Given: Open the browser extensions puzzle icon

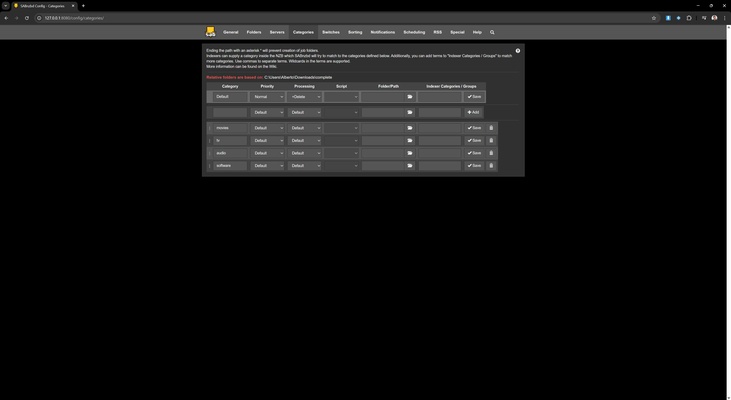Looking at the screenshot, I should [x=689, y=18].
